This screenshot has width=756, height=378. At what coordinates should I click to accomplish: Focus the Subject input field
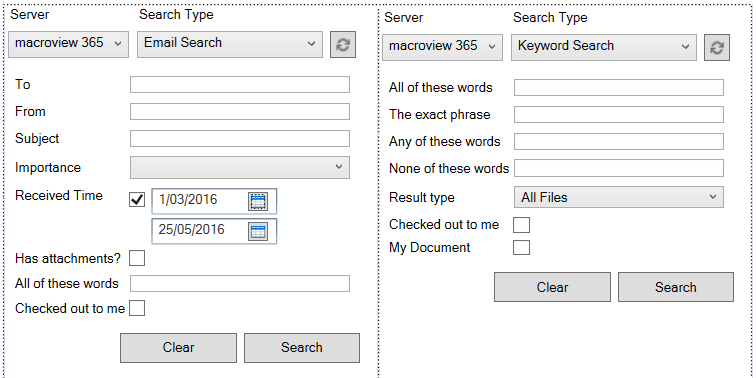(x=240, y=138)
